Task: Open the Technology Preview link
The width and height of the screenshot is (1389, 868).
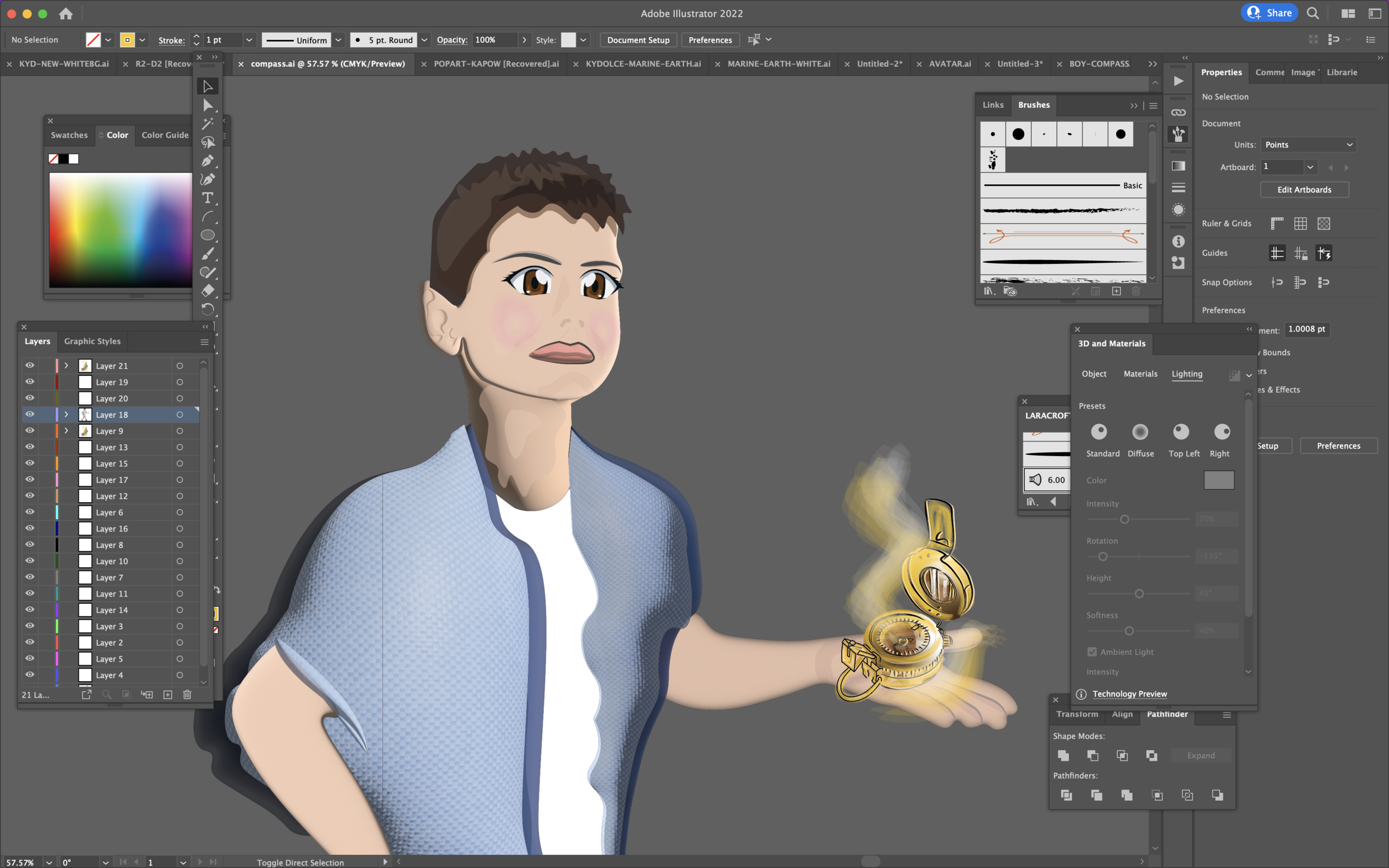Action: (1130, 694)
